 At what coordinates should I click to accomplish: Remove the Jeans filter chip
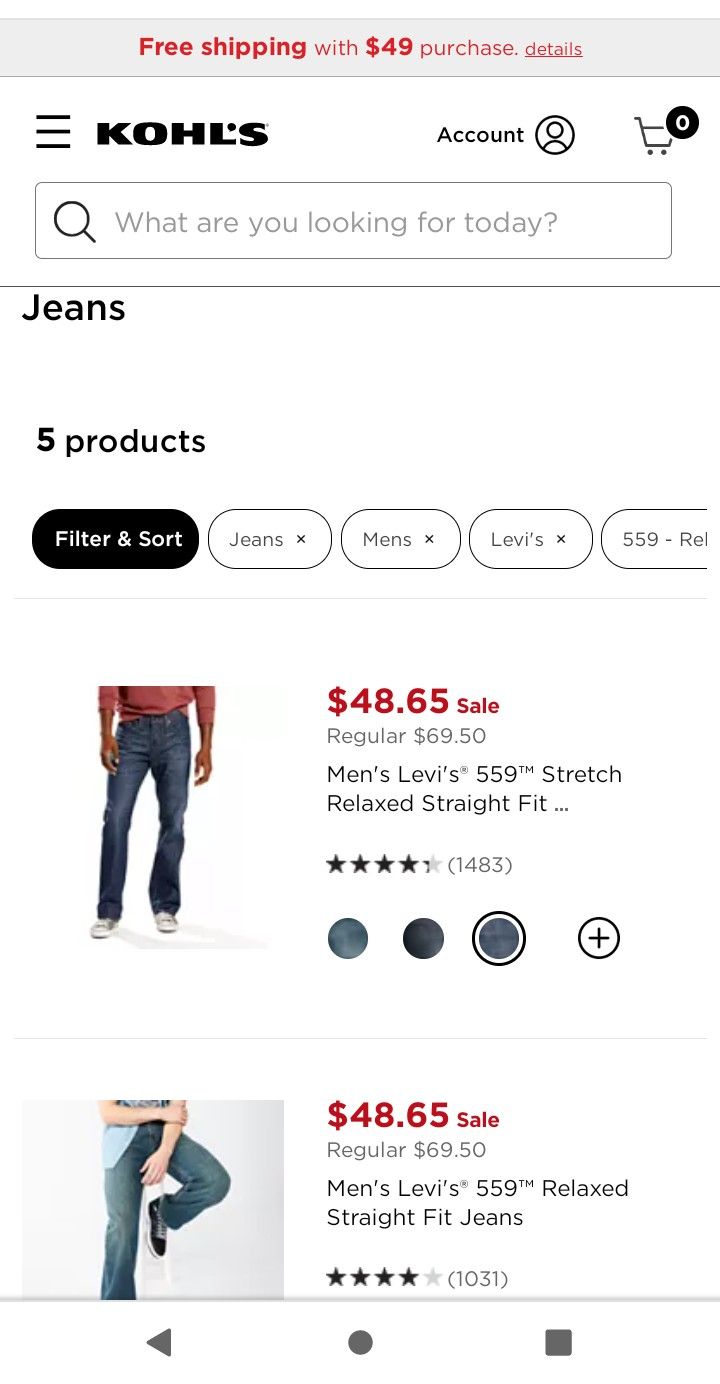pos(301,539)
